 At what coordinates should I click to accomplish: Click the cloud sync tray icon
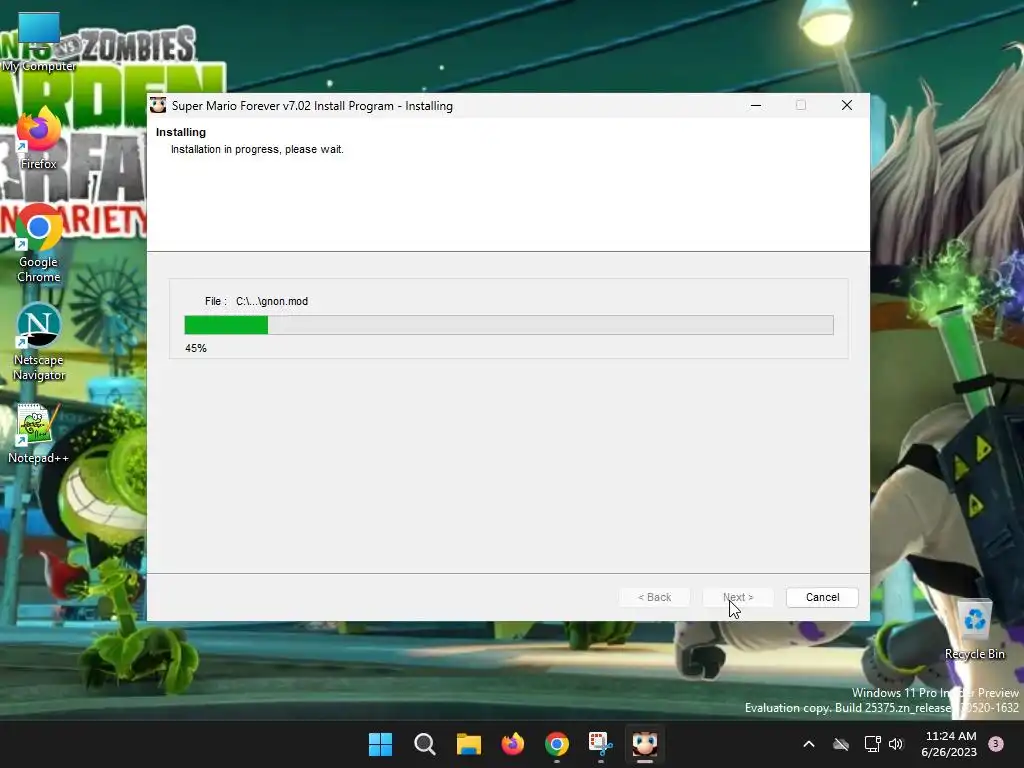pos(841,744)
